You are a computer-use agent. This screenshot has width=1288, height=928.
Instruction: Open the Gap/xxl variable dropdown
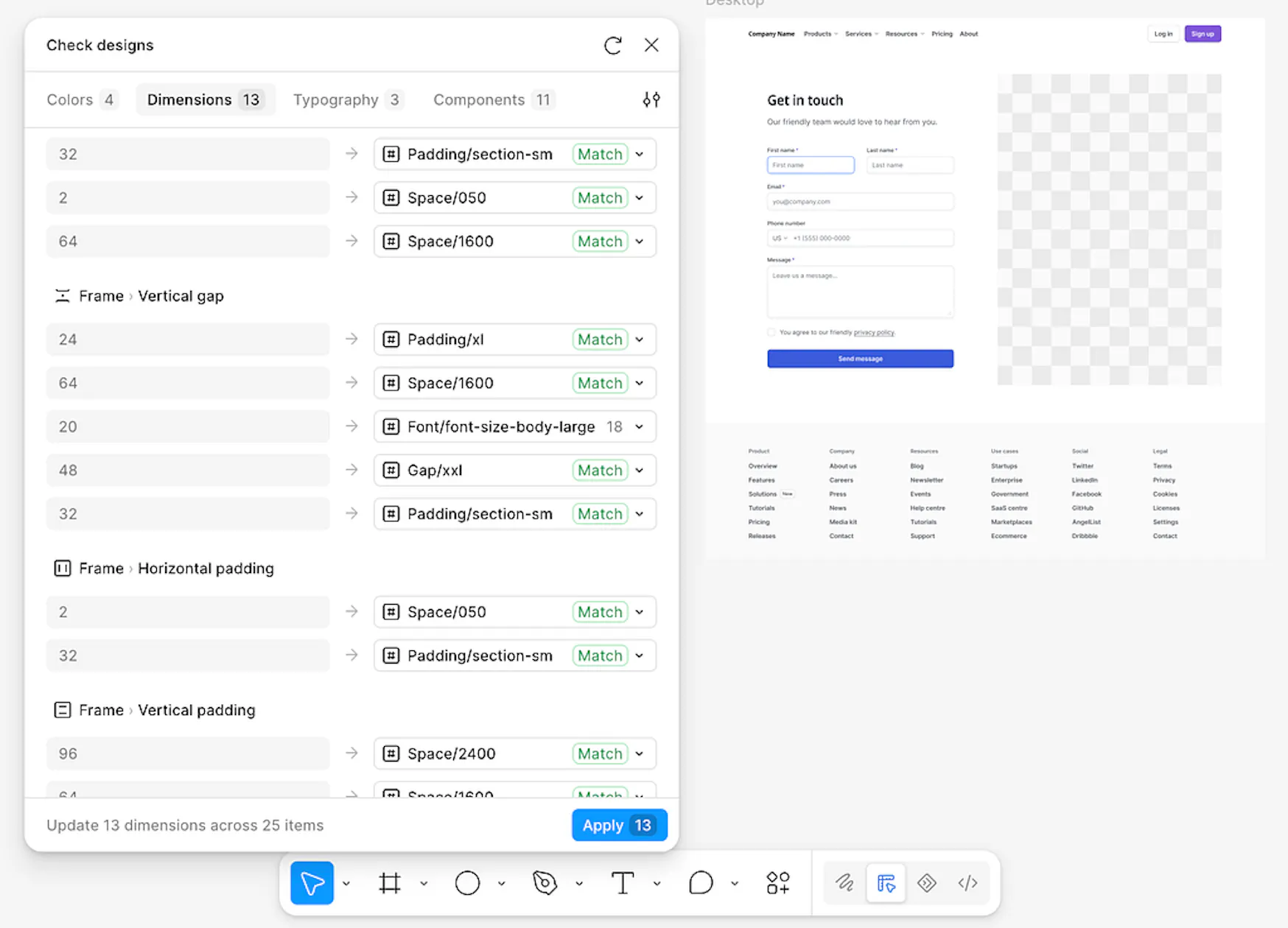point(640,471)
